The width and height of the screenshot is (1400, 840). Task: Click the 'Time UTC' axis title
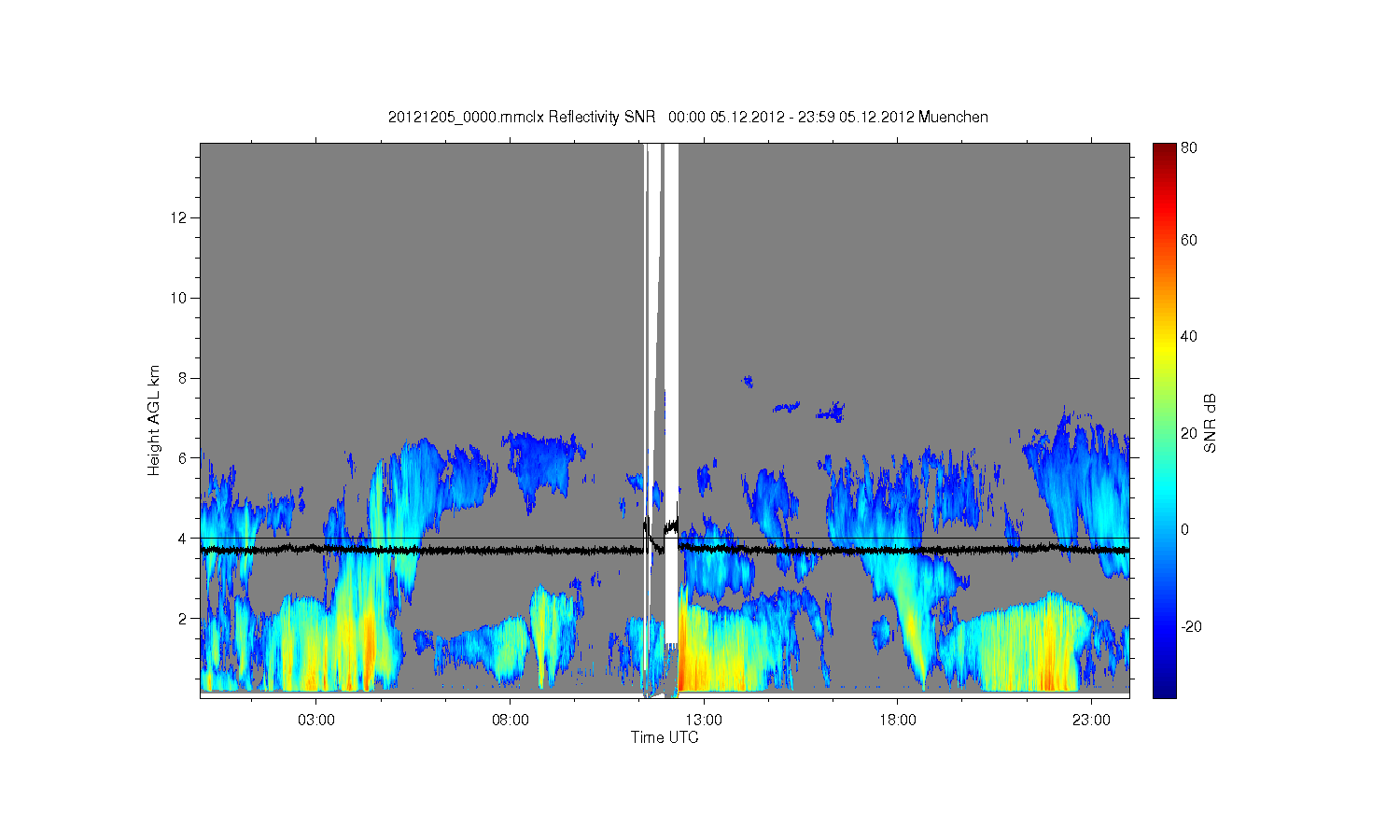(665, 737)
